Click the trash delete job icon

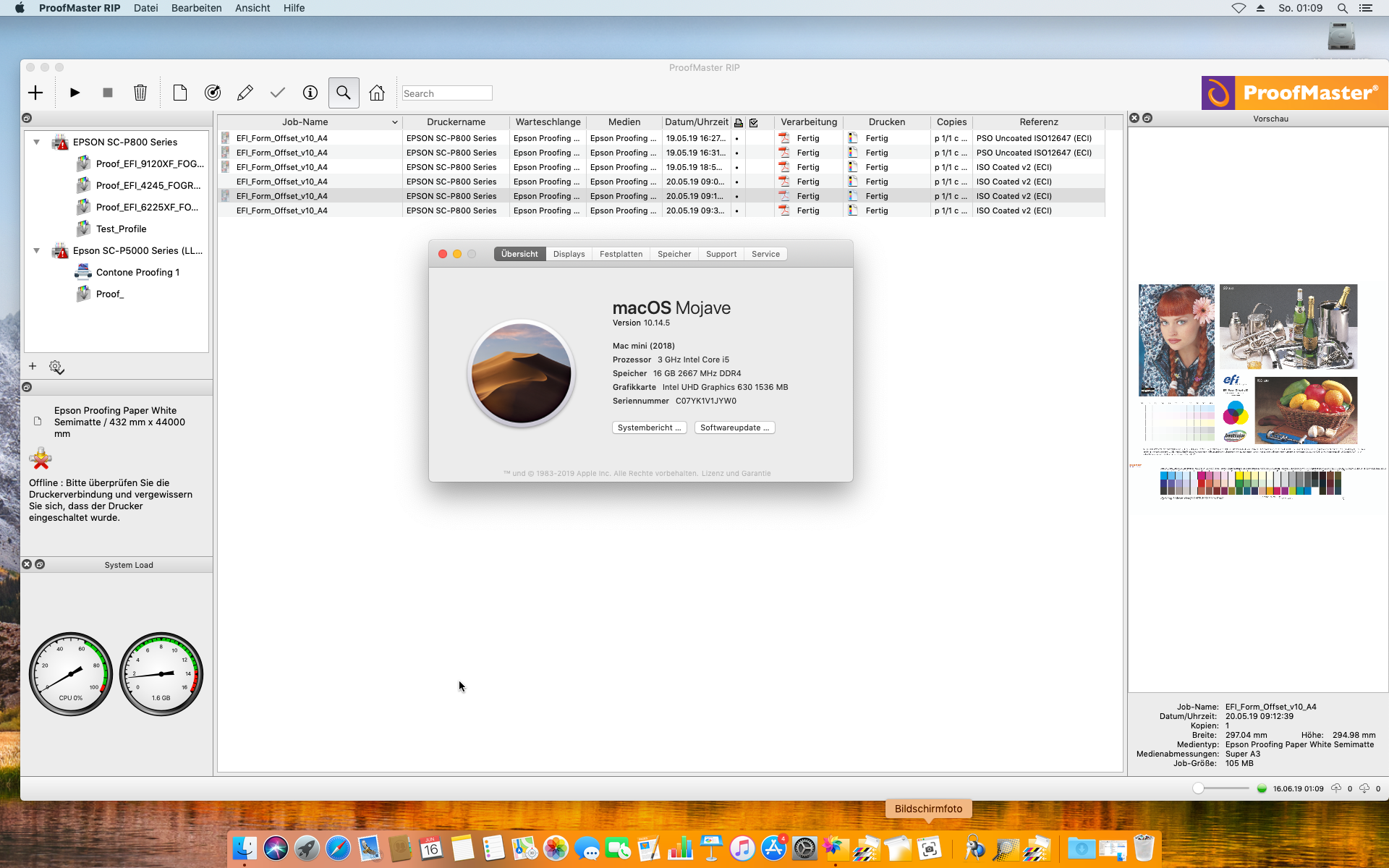coord(140,93)
